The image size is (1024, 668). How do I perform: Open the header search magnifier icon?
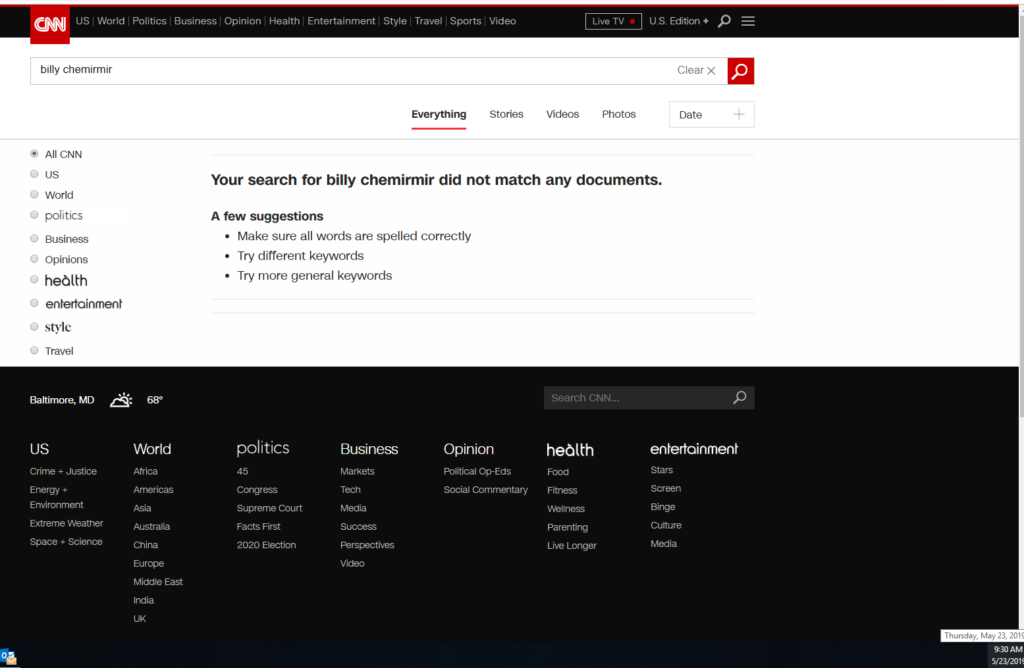724,21
